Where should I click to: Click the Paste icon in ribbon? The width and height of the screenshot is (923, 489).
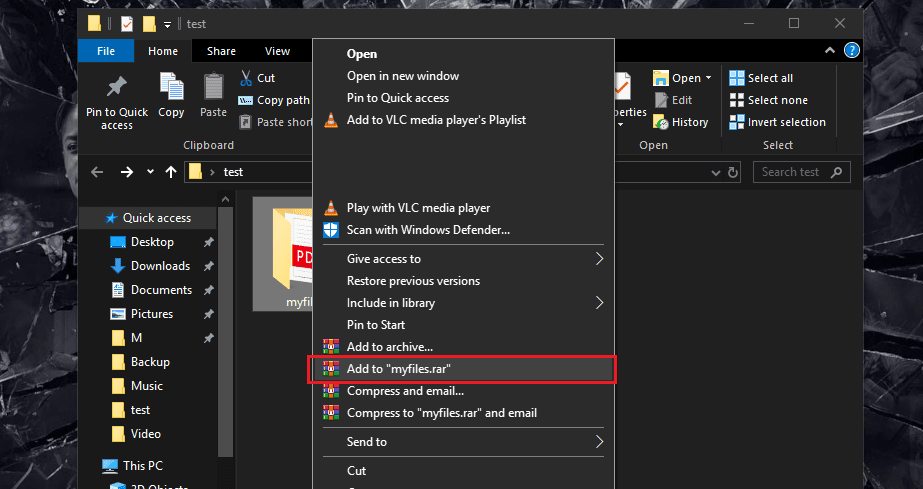tap(213, 90)
